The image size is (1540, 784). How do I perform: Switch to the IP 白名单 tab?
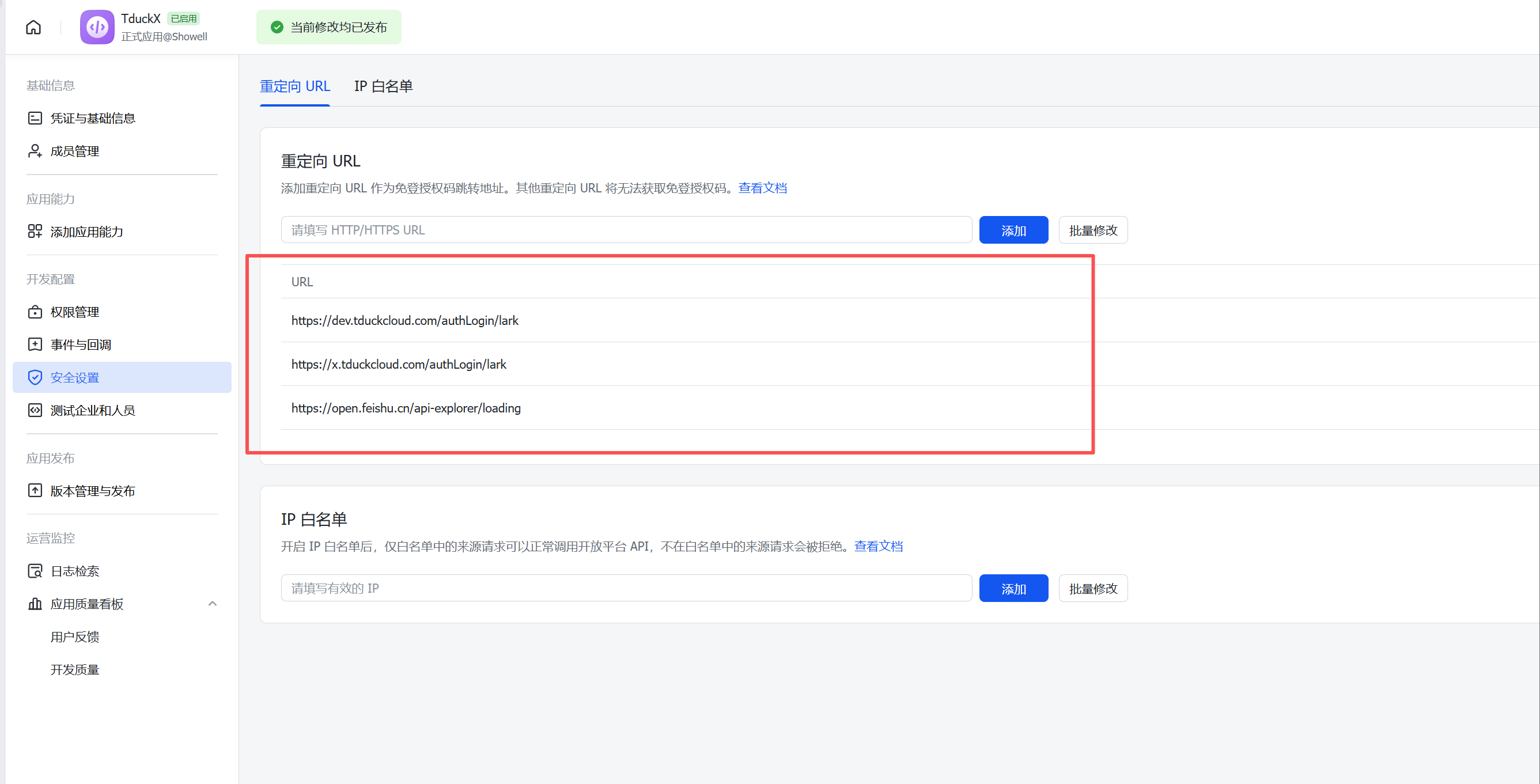pyautogui.click(x=383, y=86)
